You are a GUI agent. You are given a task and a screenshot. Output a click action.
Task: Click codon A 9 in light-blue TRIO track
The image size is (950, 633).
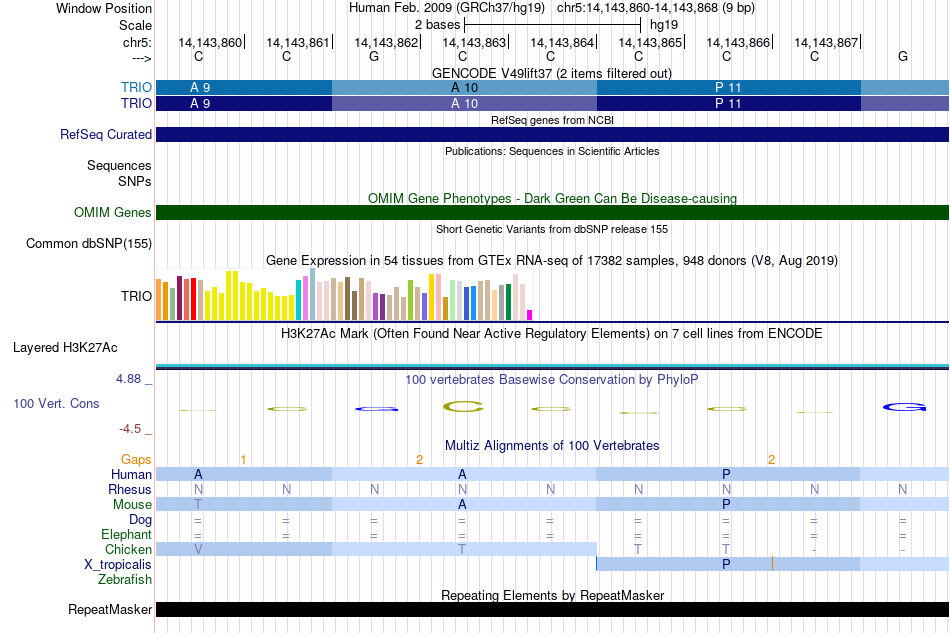click(x=244, y=87)
